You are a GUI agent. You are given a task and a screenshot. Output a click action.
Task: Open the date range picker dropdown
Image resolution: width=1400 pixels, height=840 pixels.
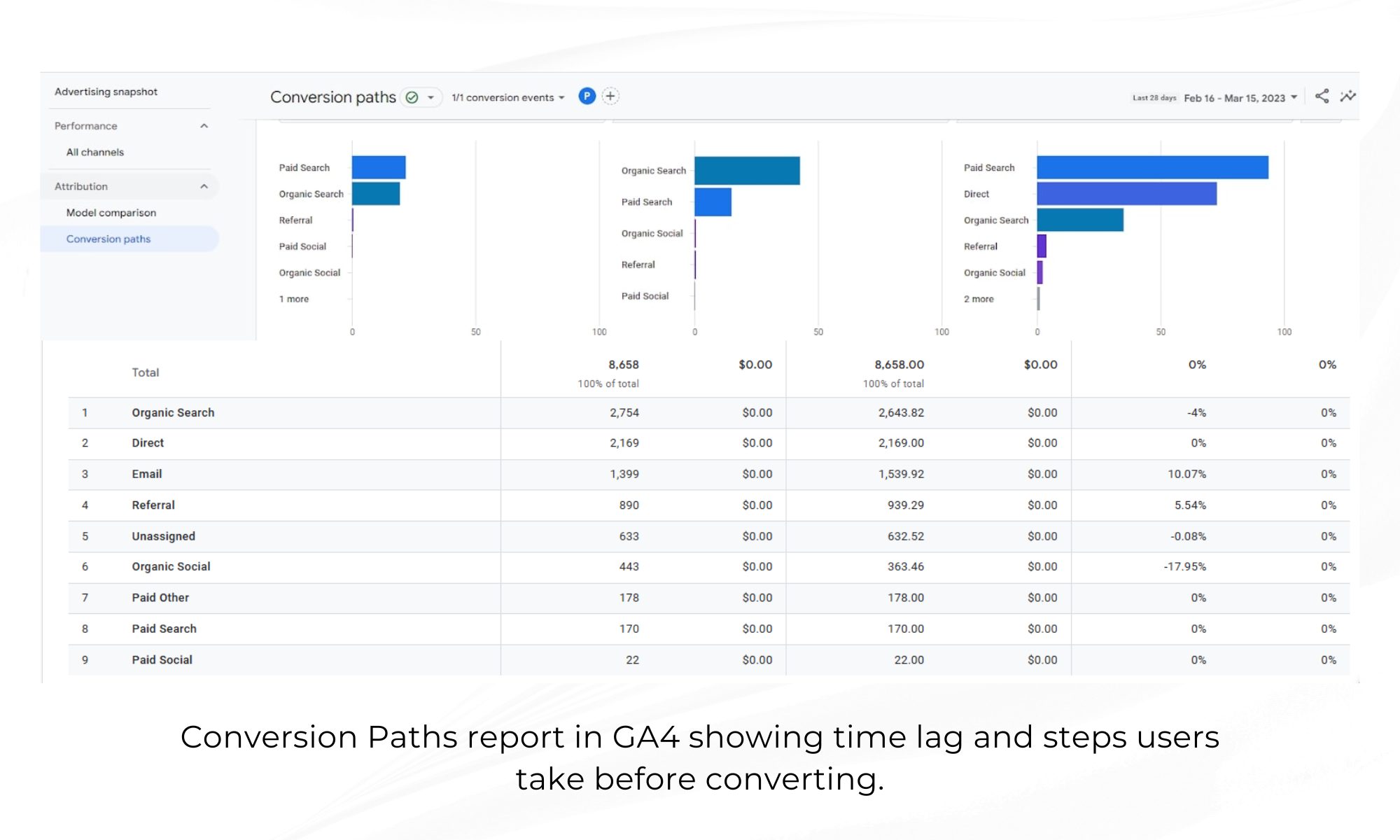coord(1240,98)
